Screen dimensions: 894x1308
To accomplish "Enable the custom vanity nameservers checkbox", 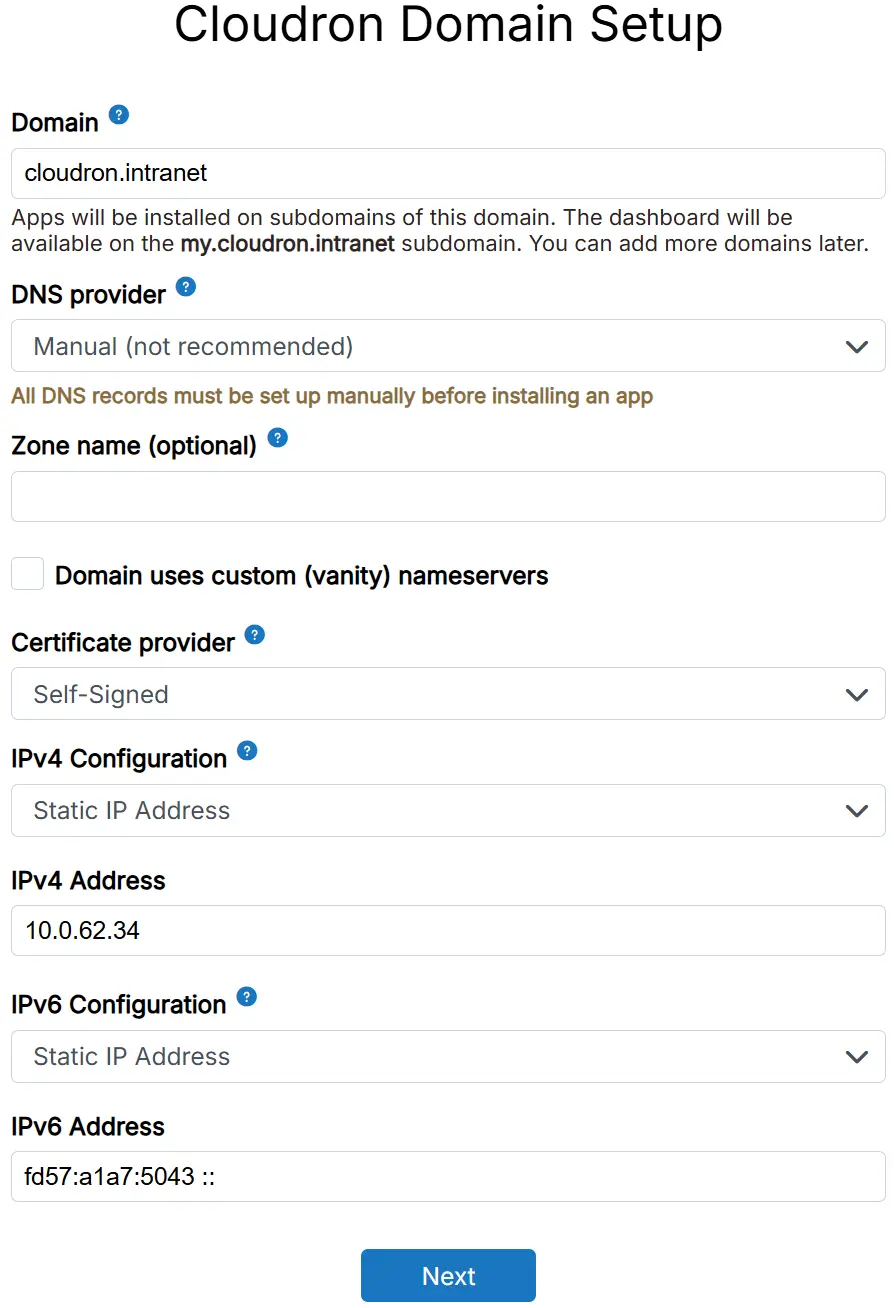I will click(28, 574).
